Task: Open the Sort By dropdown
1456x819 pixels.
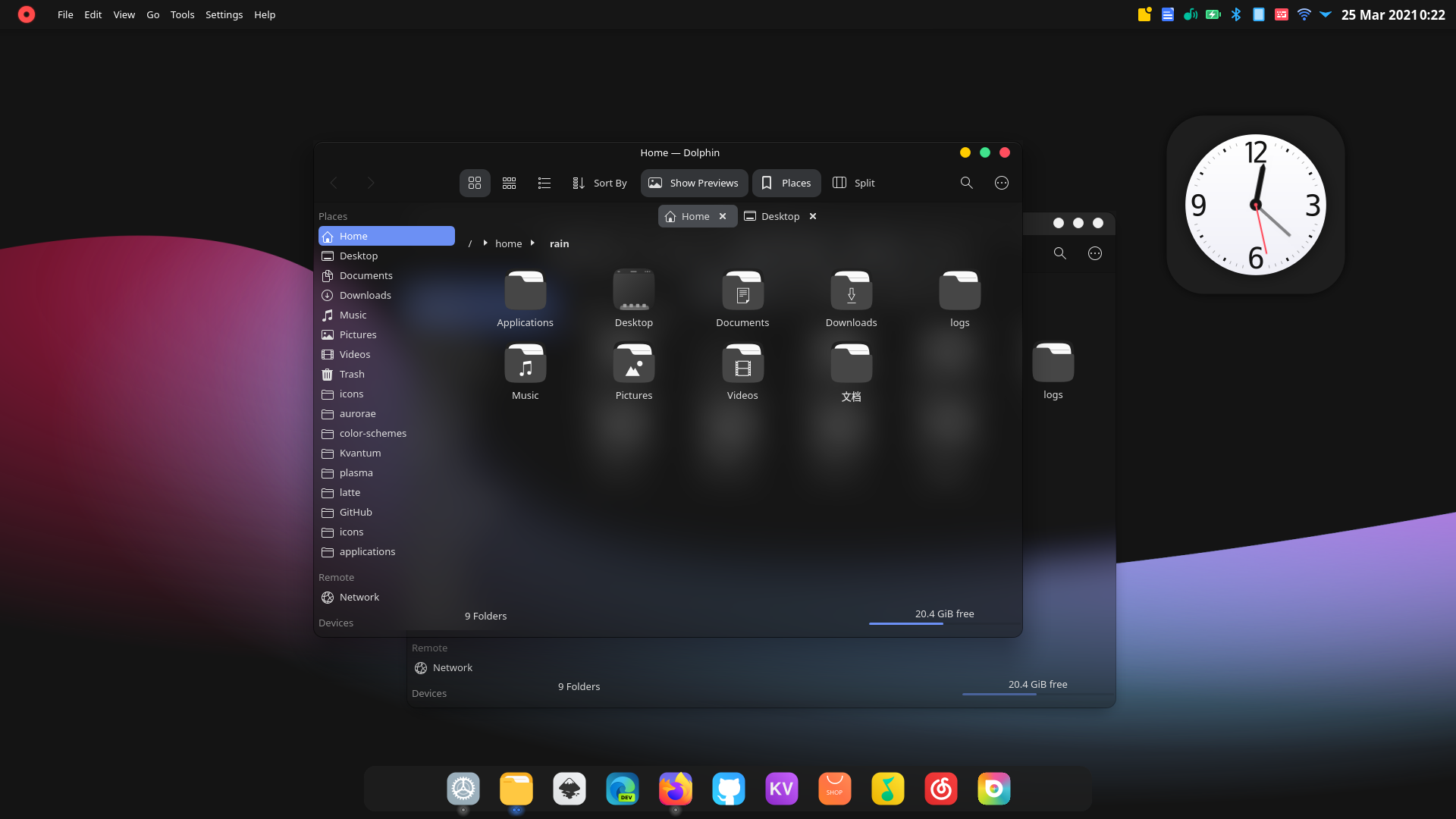Action: [600, 183]
